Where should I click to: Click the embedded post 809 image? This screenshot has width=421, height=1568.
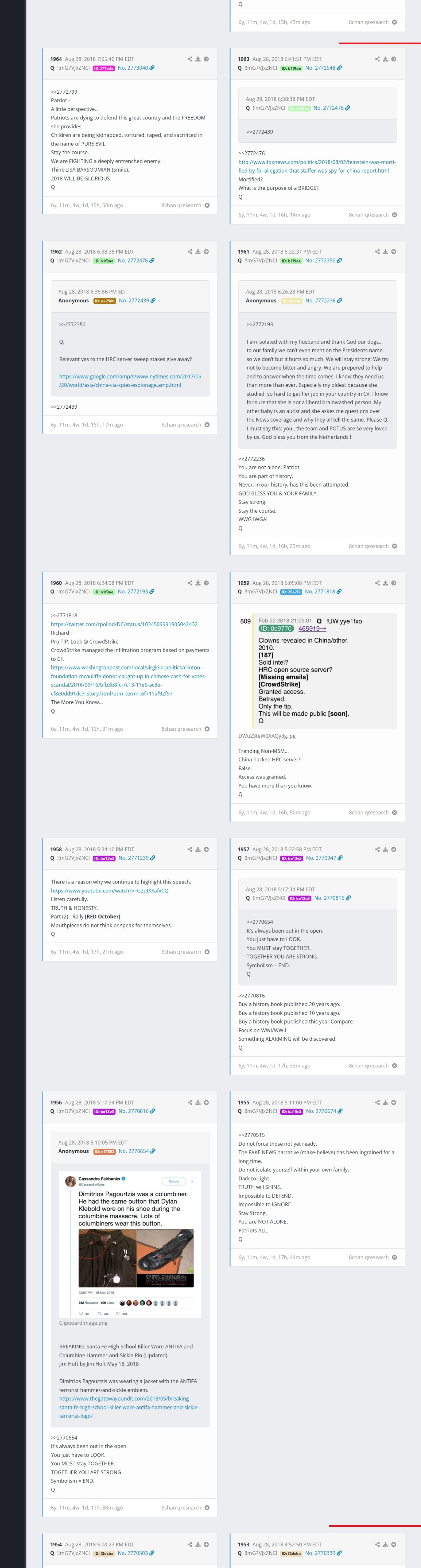coord(318,671)
